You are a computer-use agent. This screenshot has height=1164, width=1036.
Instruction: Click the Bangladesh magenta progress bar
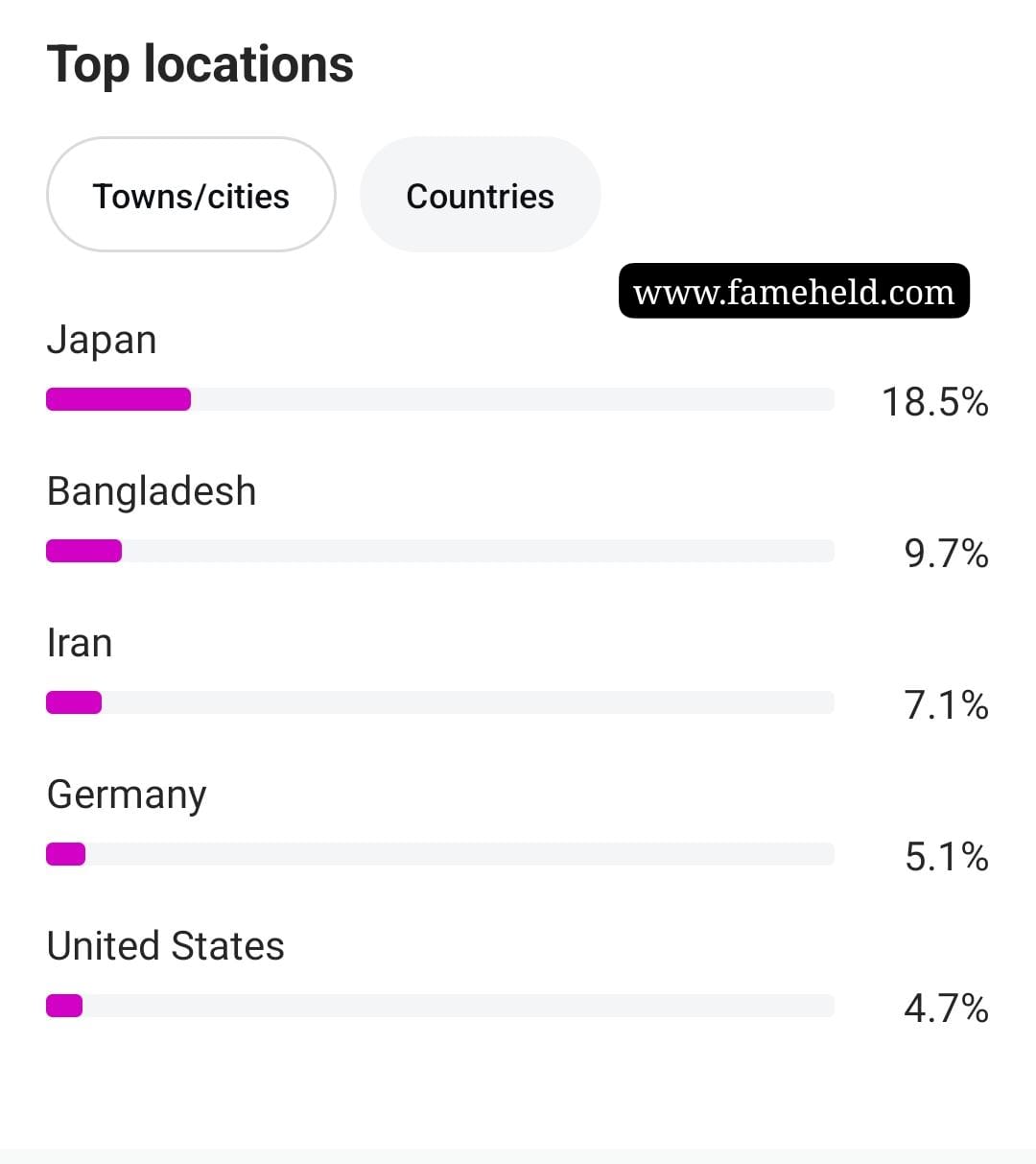pos(83,551)
